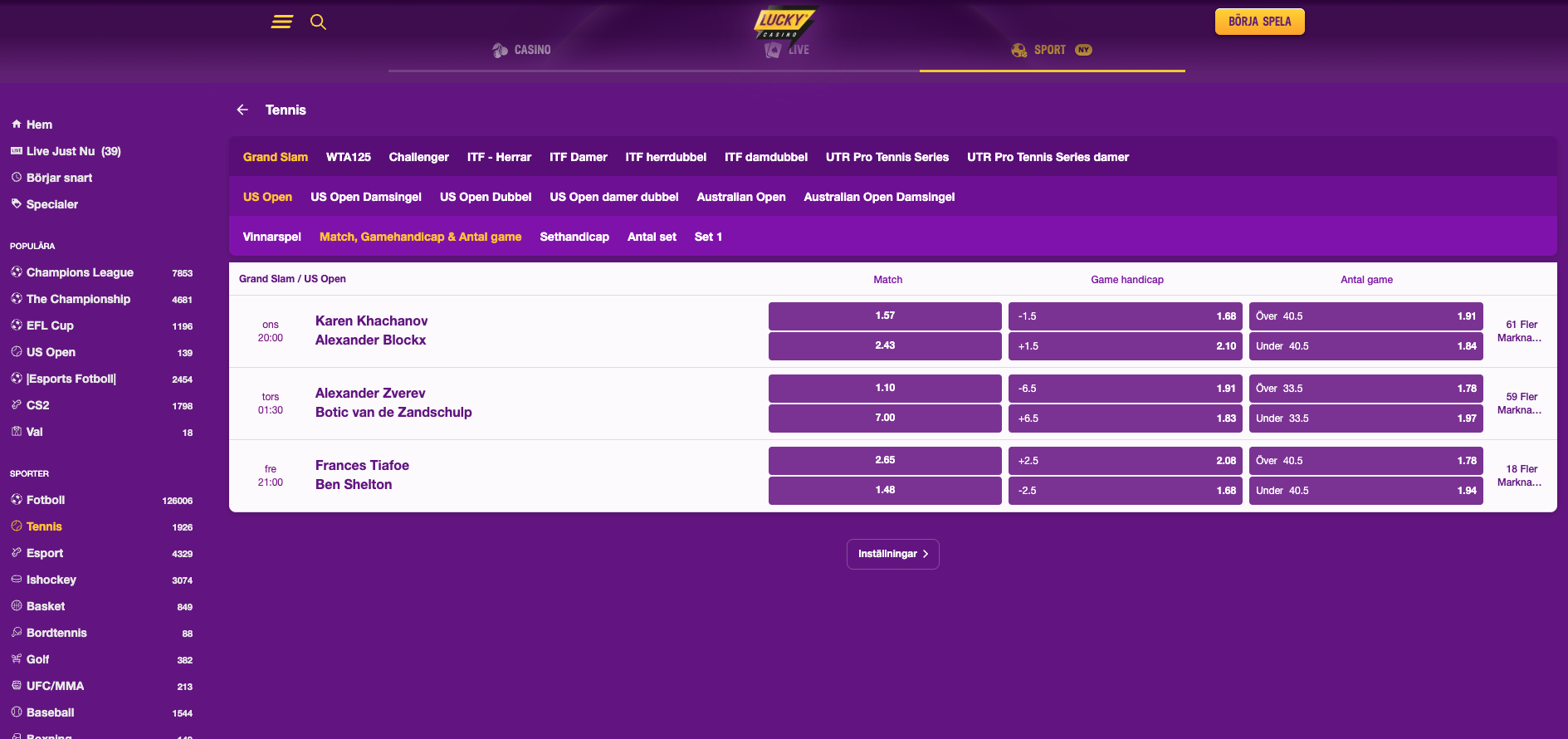Go back with the arrow beside Tennis
This screenshot has width=1568, height=739.
click(242, 110)
